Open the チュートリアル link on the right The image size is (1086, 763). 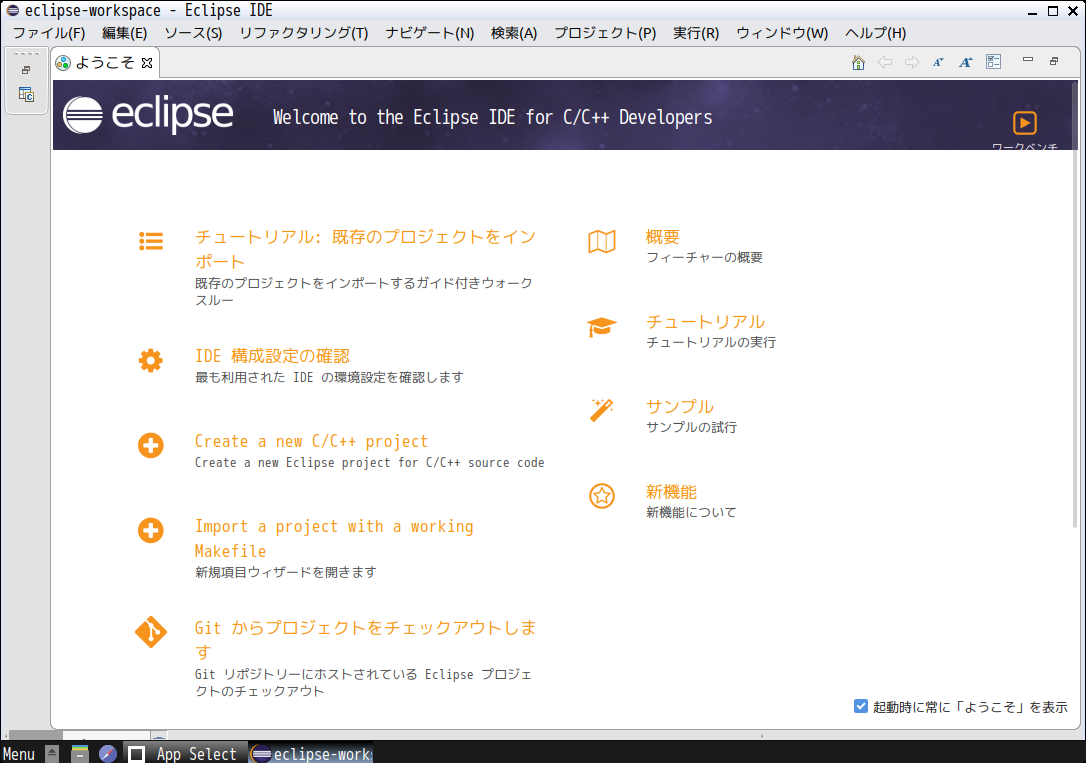click(x=705, y=322)
